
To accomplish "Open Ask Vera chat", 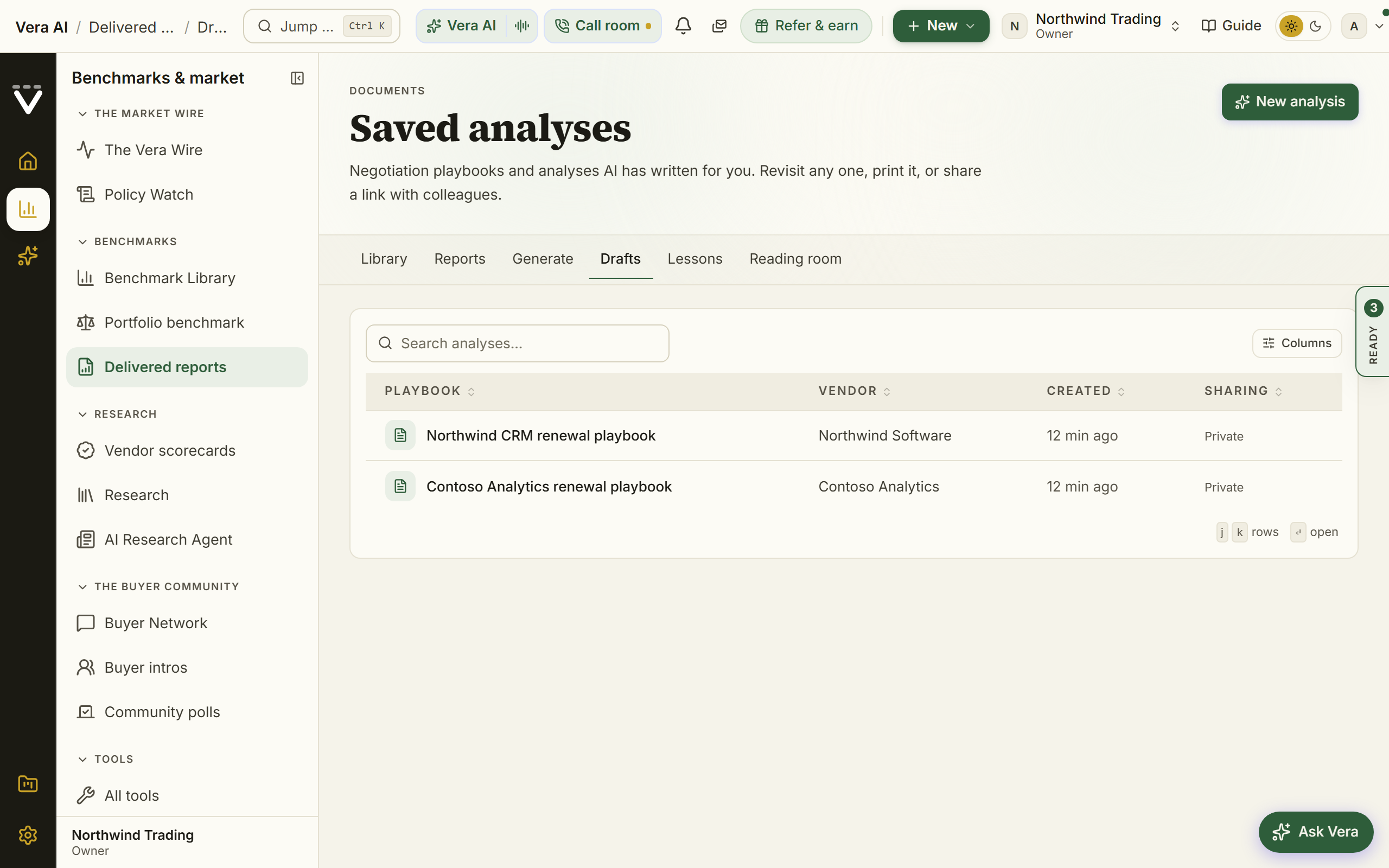I will [1316, 832].
